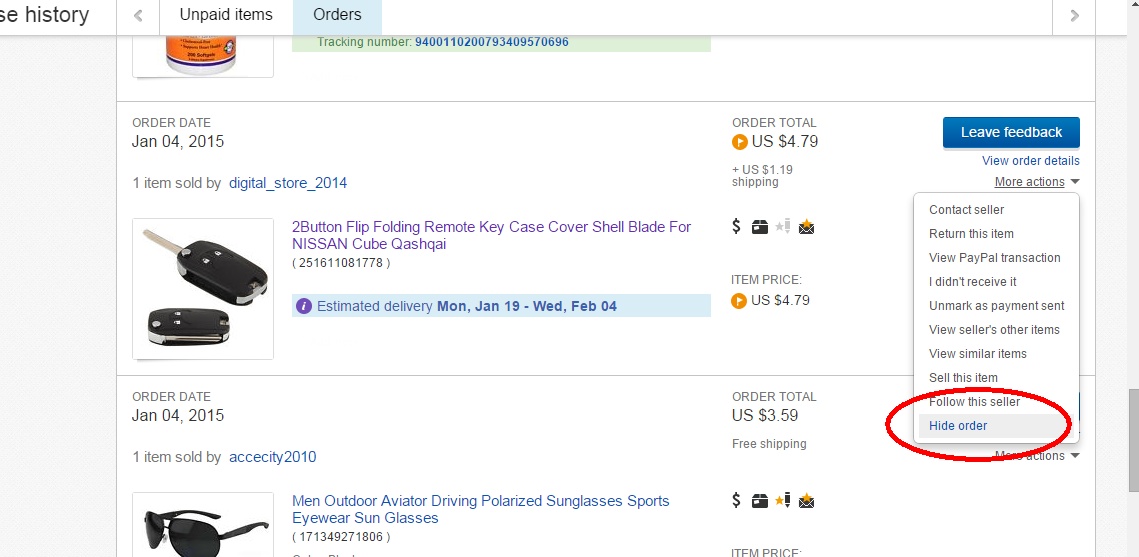This screenshot has width=1139, height=557.
Task: Open the View order details link
Action: (x=1030, y=161)
